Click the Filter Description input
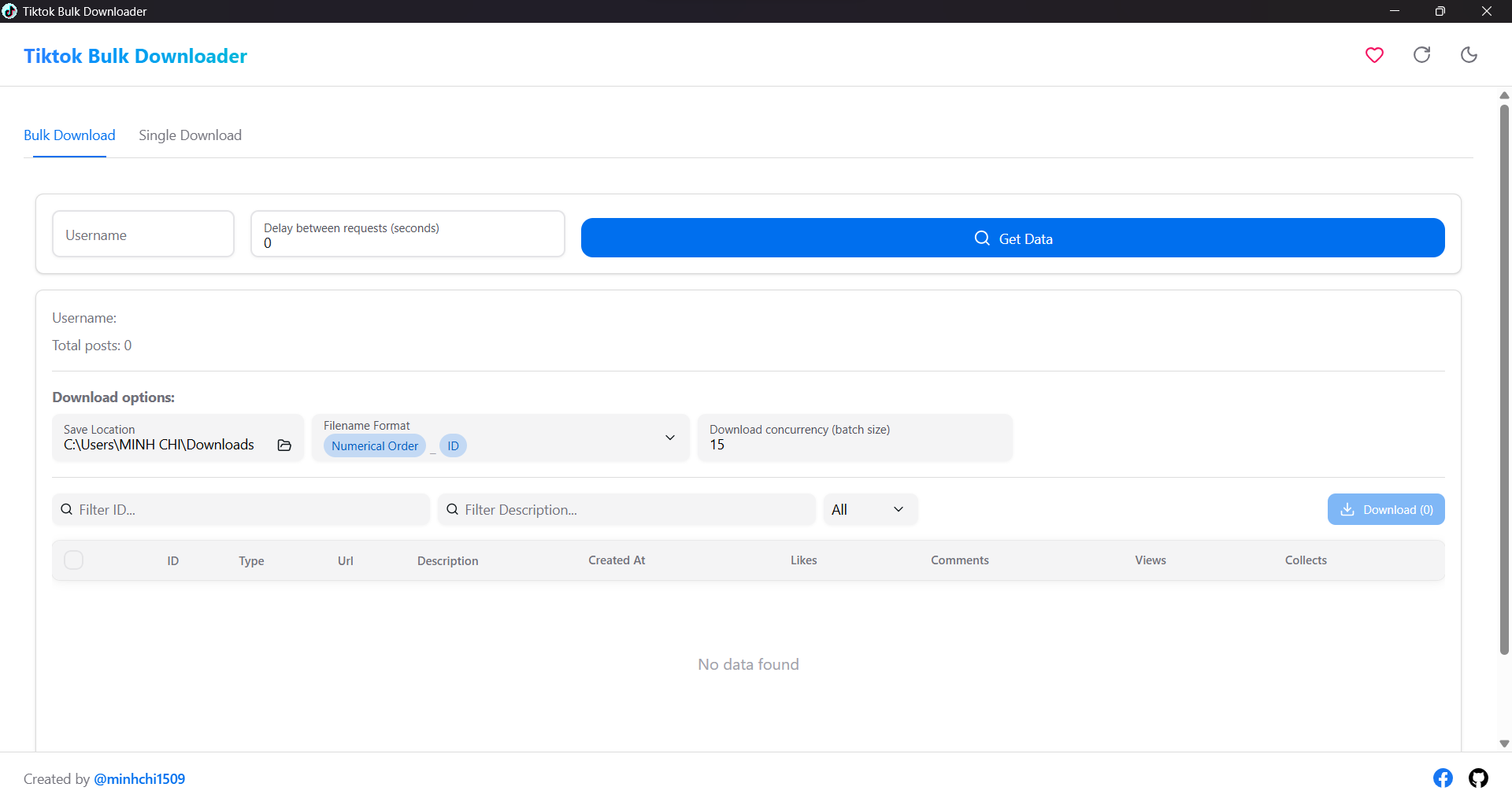This screenshot has width=1512, height=802. (627, 509)
